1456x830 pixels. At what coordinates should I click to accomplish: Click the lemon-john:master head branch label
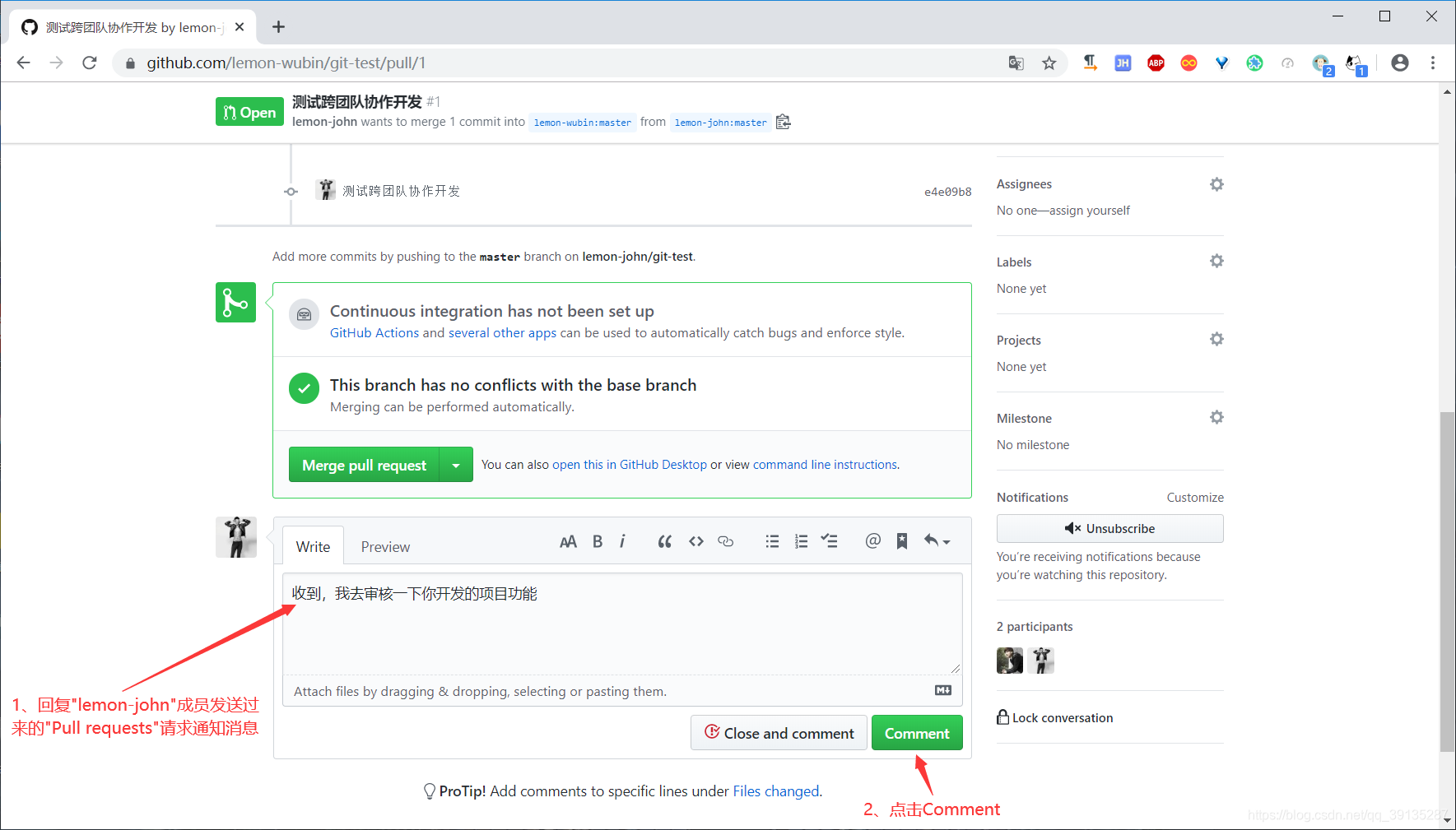click(x=720, y=123)
